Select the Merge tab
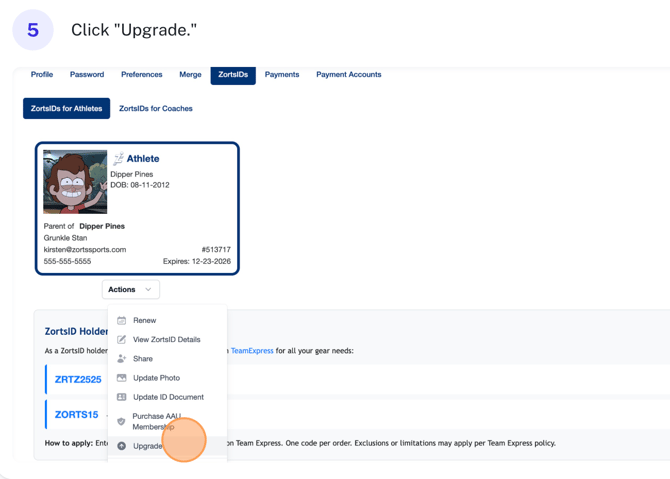670x479 pixels. tap(190, 75)
